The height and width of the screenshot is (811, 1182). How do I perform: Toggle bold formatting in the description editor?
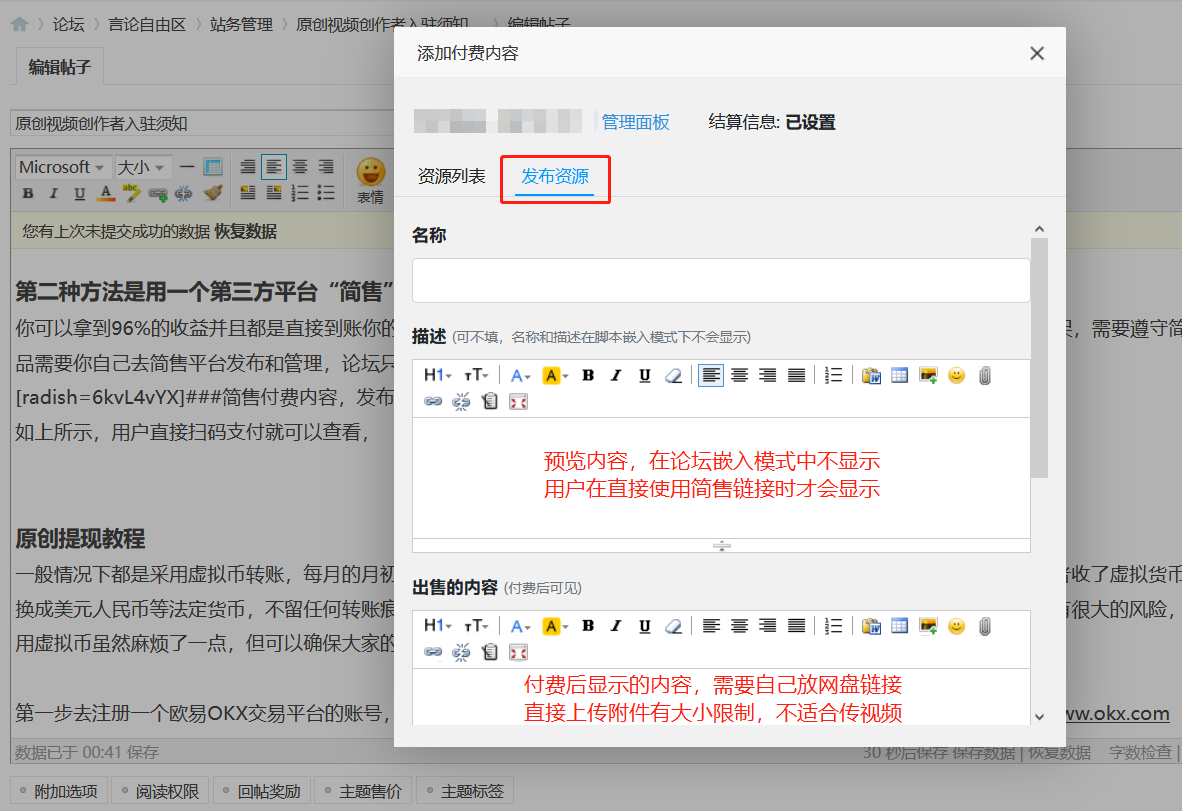[x=586, y=375]
